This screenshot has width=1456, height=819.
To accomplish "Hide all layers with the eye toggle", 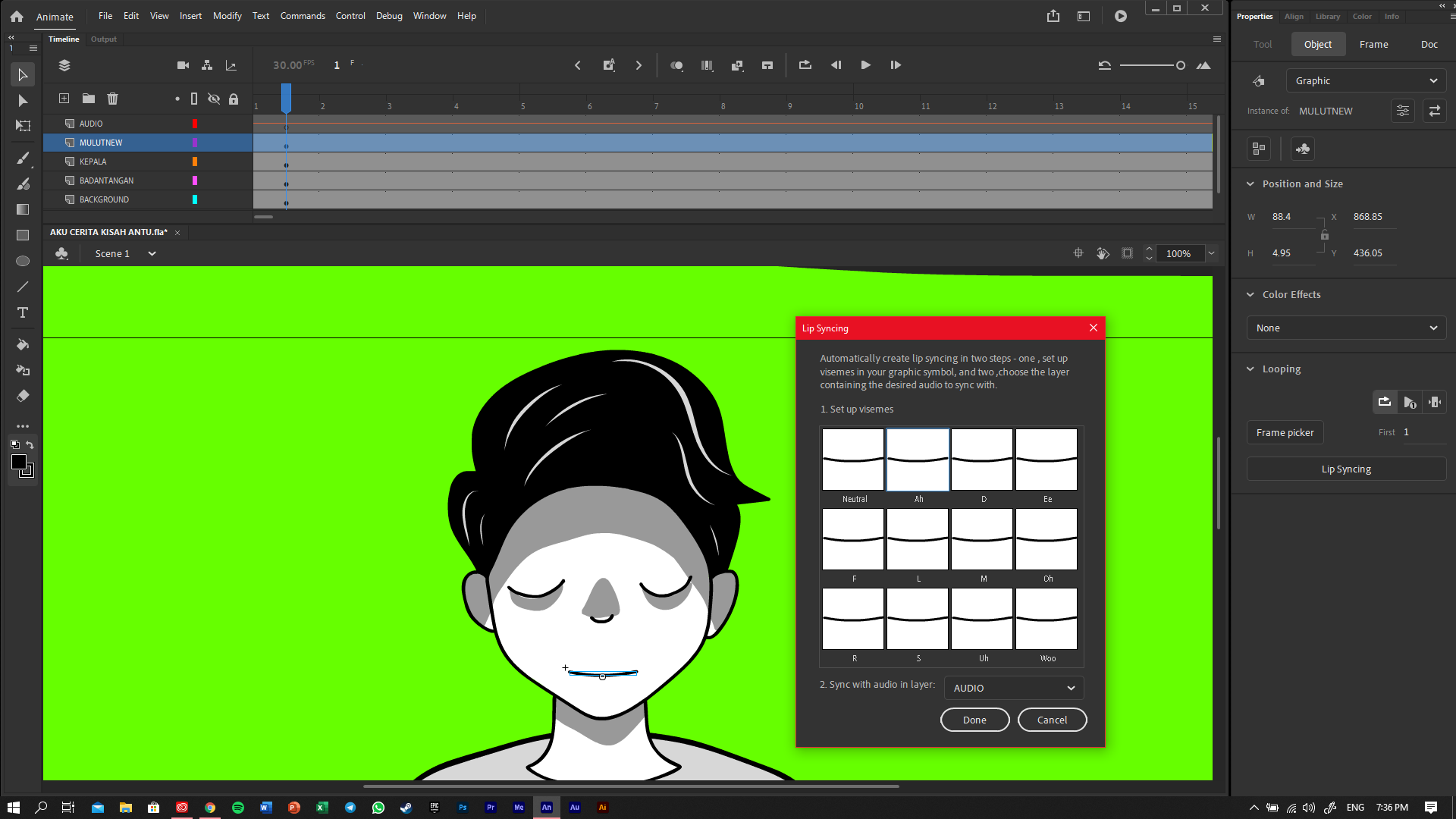I will coord(213,99).
